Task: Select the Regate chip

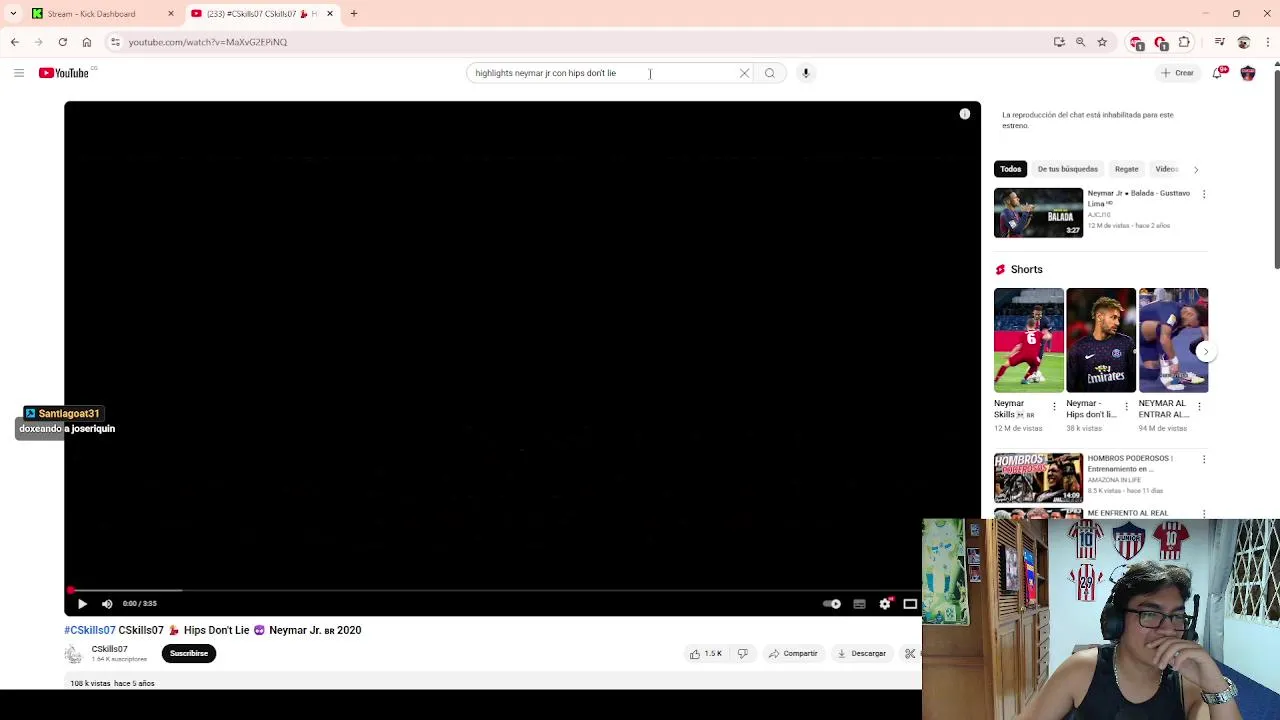Action: (x=1126, y=169)
